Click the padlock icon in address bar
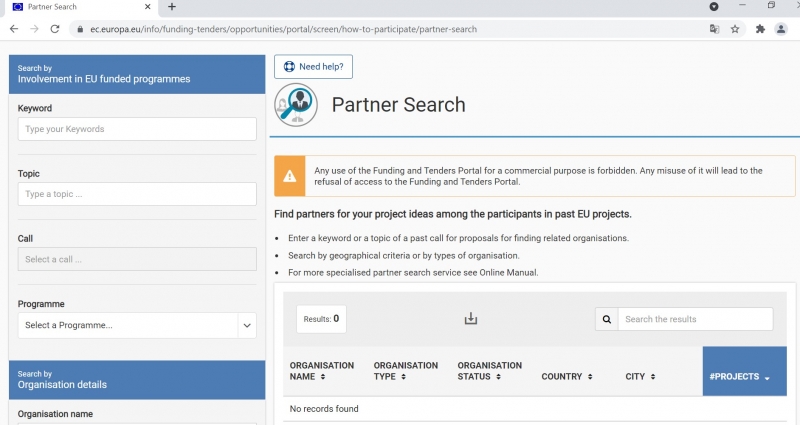Image resolution: width=800 pixels, height=425 pixels. (x=80, y=30)
